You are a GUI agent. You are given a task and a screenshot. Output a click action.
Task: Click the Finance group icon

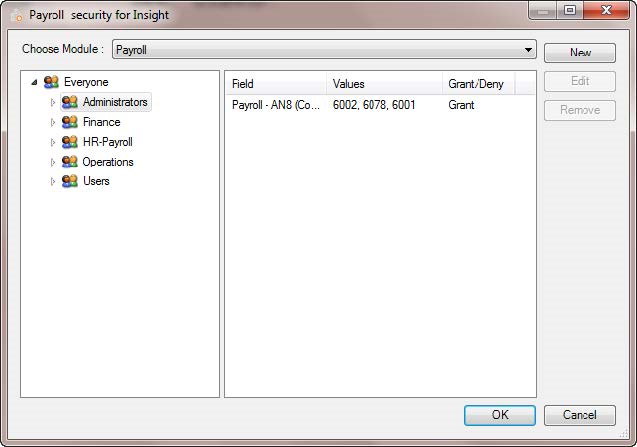[x=70, y=122]
